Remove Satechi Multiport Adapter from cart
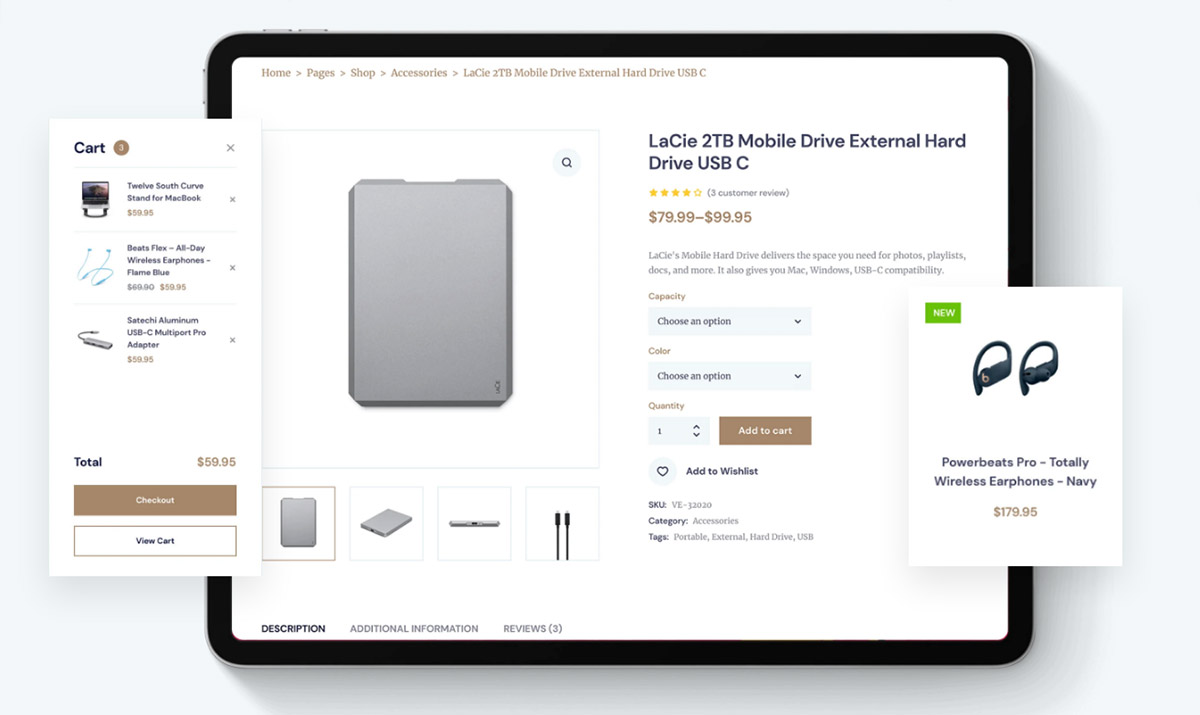Image resolution: width=1200 pixels, height=715 pixels. click(233, 340)
